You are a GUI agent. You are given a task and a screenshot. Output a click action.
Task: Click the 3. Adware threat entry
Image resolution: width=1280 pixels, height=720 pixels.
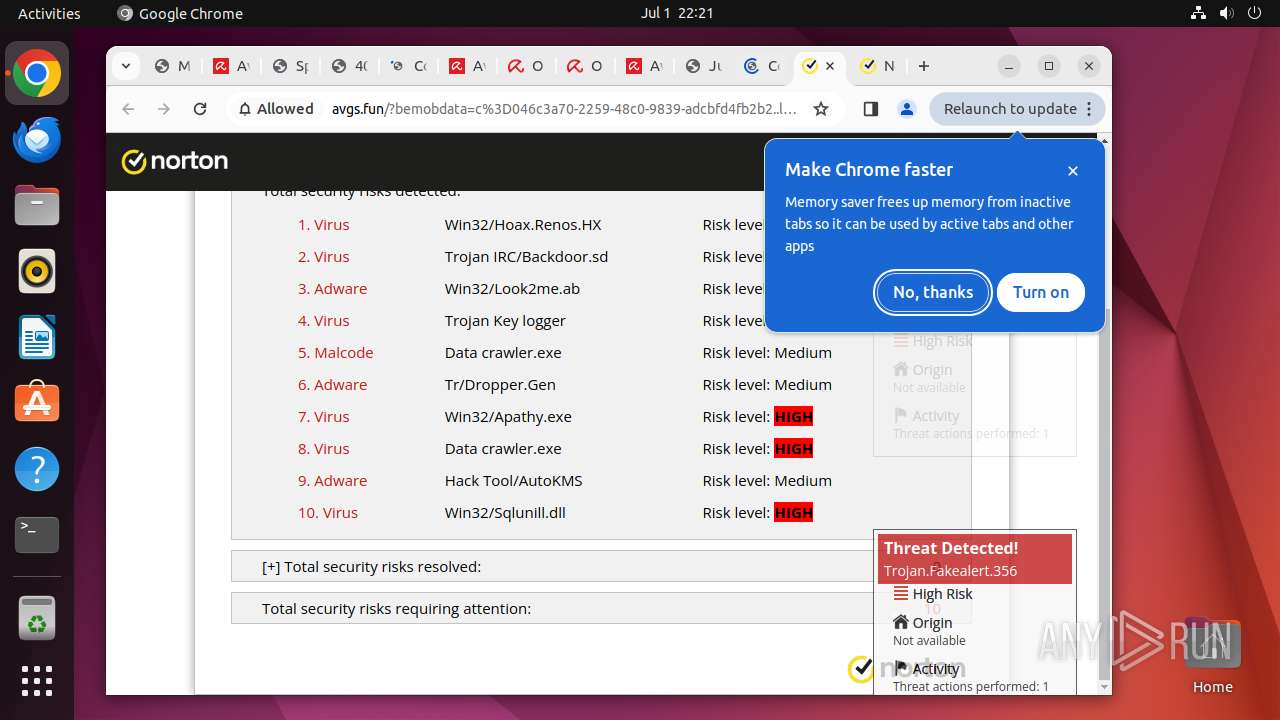pos(332,288)
